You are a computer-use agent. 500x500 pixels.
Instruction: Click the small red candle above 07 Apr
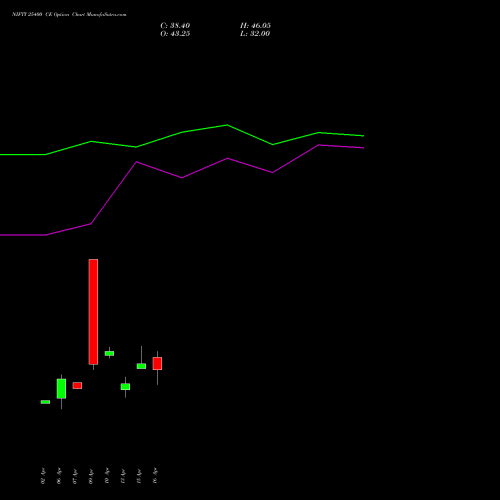pos(77,385)
